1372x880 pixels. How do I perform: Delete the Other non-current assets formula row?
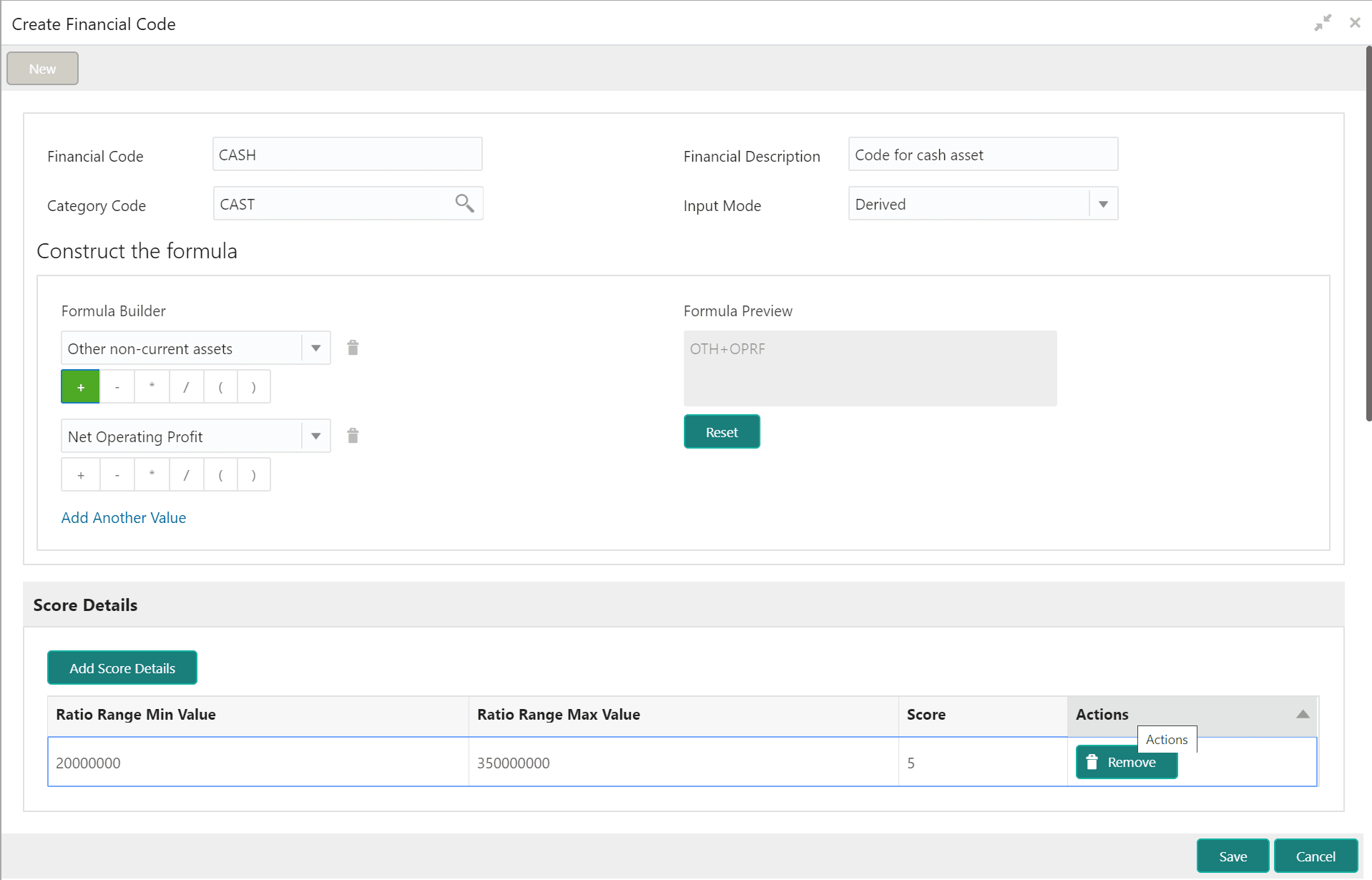pyautogui.click(x=353, y=348)
